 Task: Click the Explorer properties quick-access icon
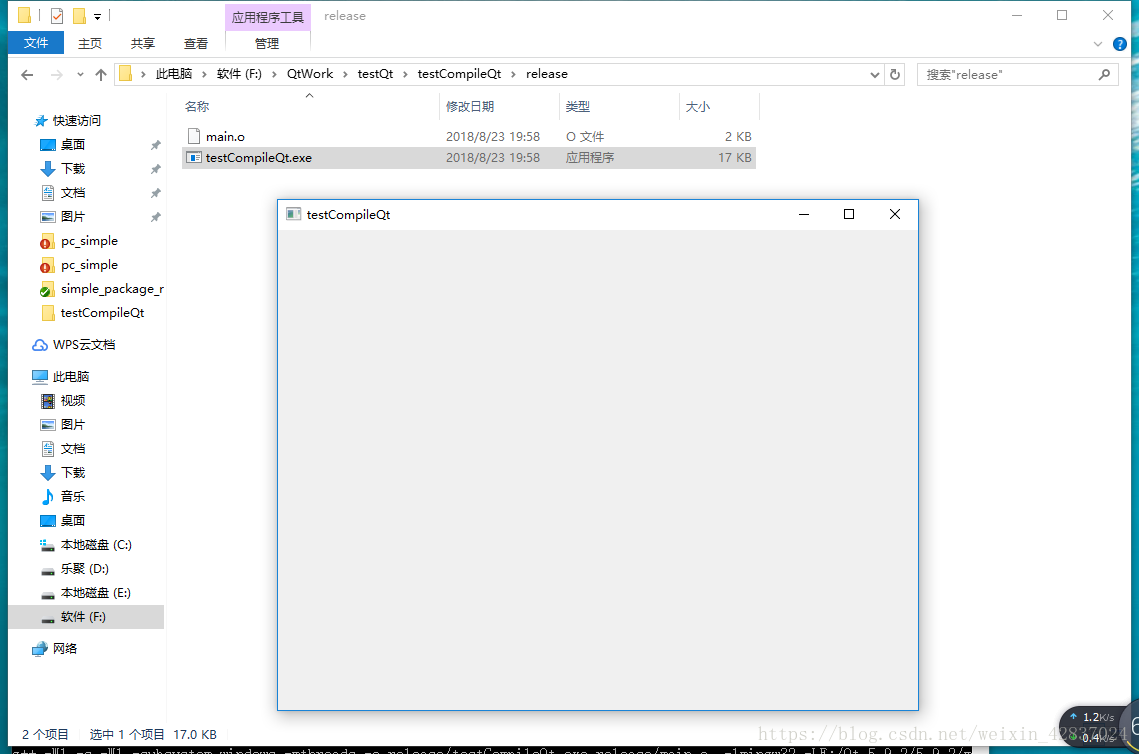tap(57, 15)
